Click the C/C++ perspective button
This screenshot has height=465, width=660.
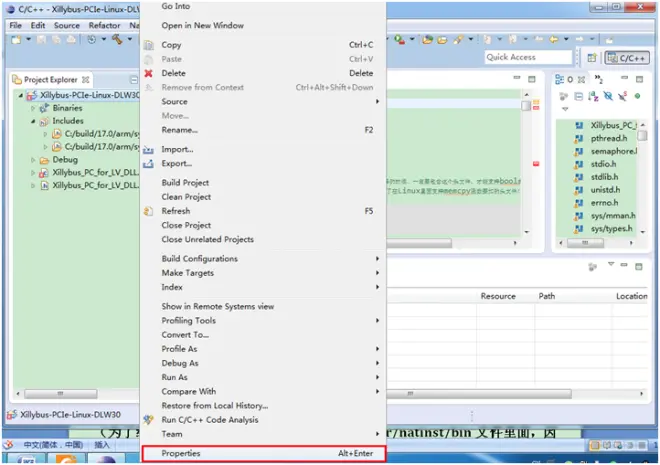click(x=627, y=58)
